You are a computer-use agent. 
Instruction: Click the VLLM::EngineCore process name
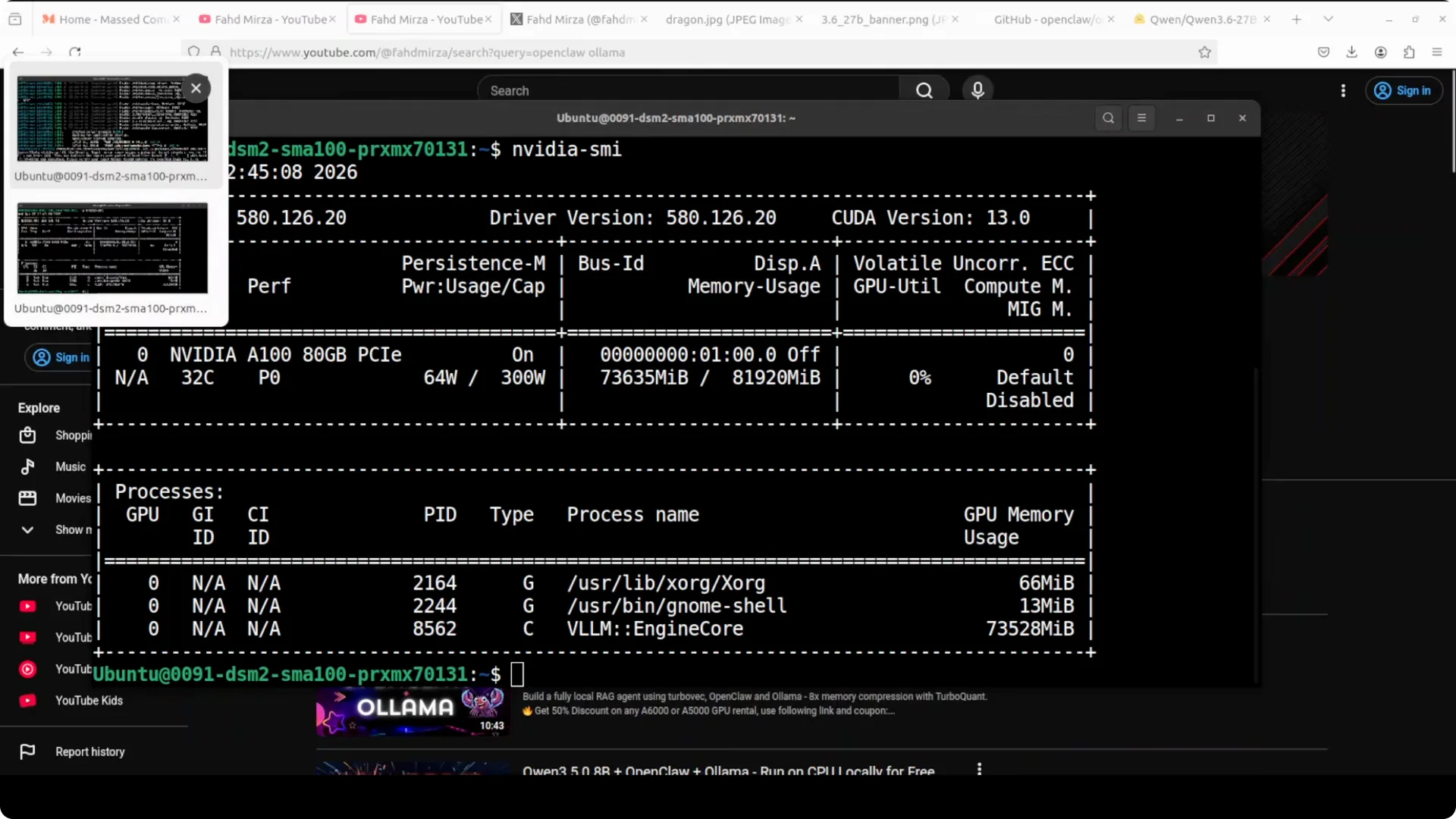(x=655, y=629)
